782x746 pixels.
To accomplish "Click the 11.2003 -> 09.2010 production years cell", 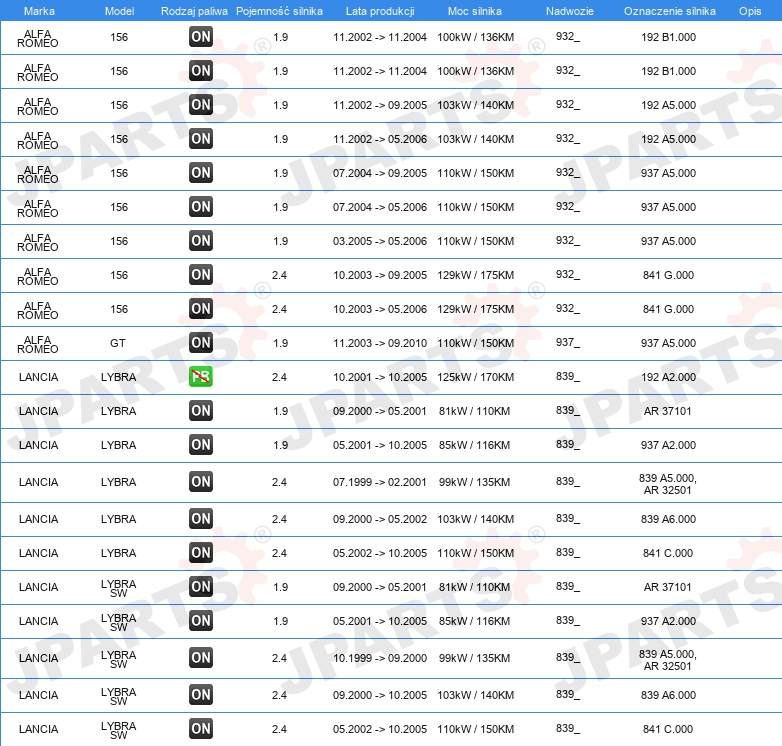I will [x=379, y=343].
